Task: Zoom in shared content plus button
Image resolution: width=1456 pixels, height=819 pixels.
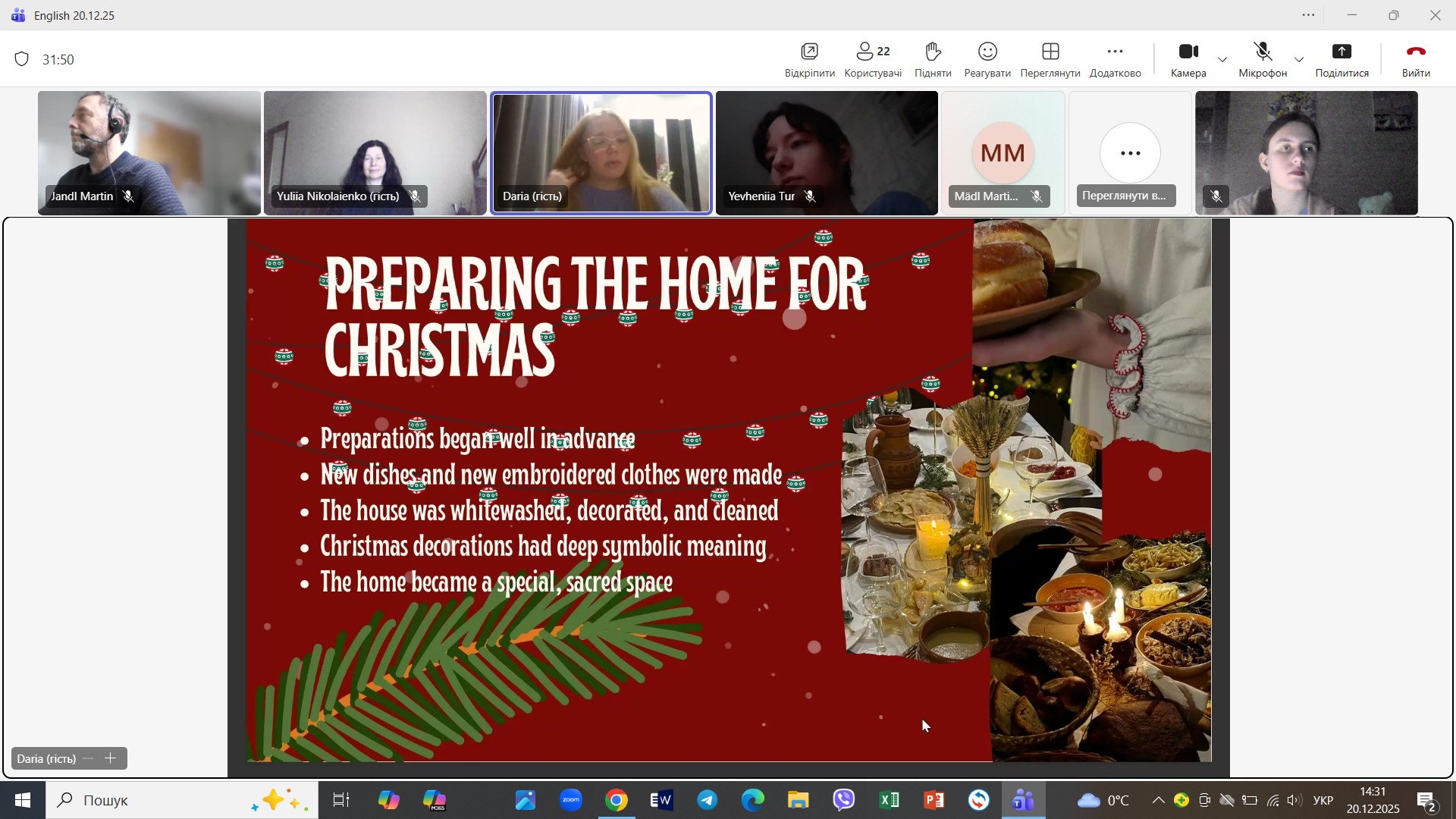Action: pos(111,758)
